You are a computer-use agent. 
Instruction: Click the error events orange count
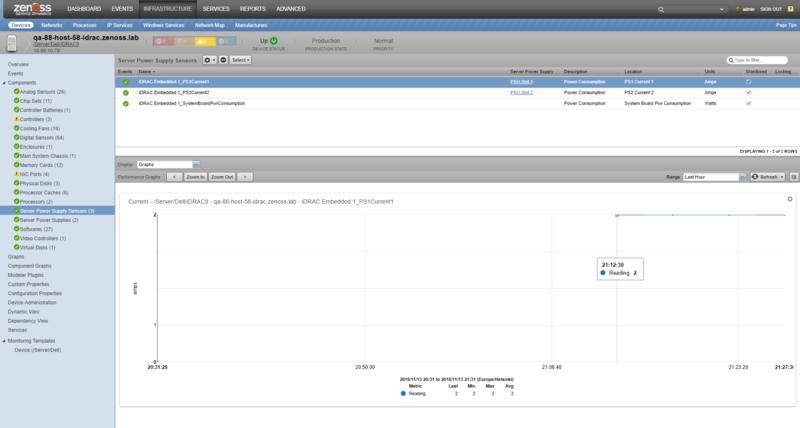click(x=183, y=41)
